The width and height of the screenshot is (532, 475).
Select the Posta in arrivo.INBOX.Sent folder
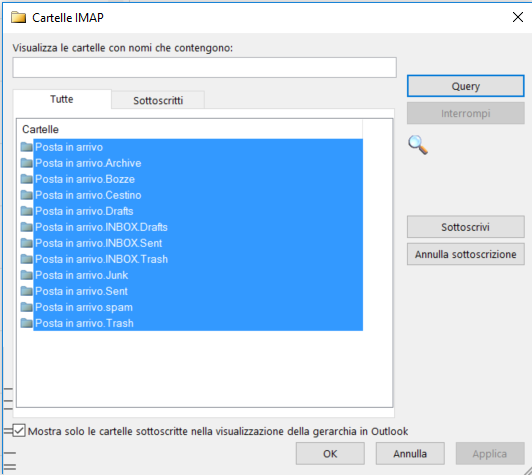[x=198, y=243]
